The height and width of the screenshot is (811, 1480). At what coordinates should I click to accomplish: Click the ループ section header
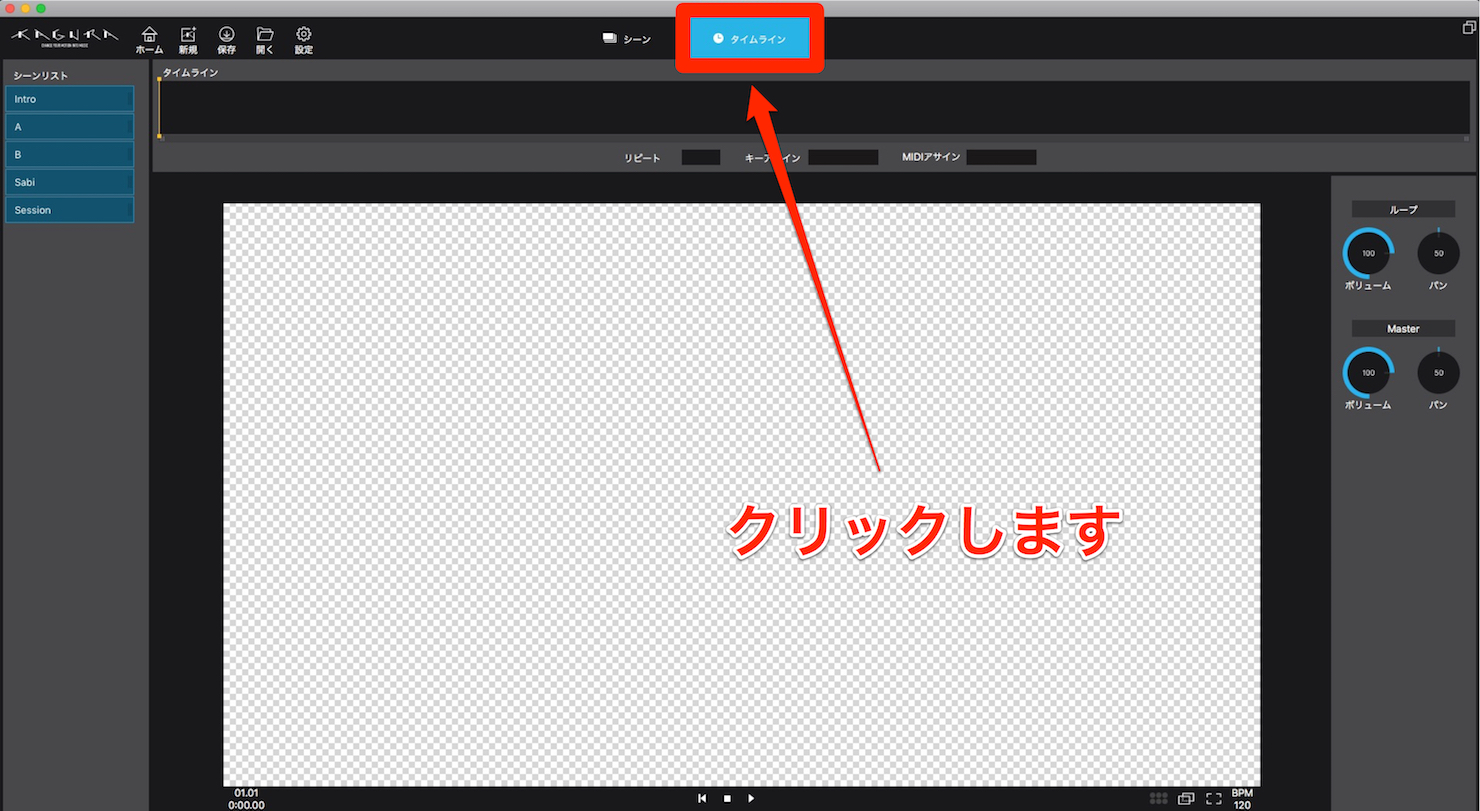coord(1403,209)
